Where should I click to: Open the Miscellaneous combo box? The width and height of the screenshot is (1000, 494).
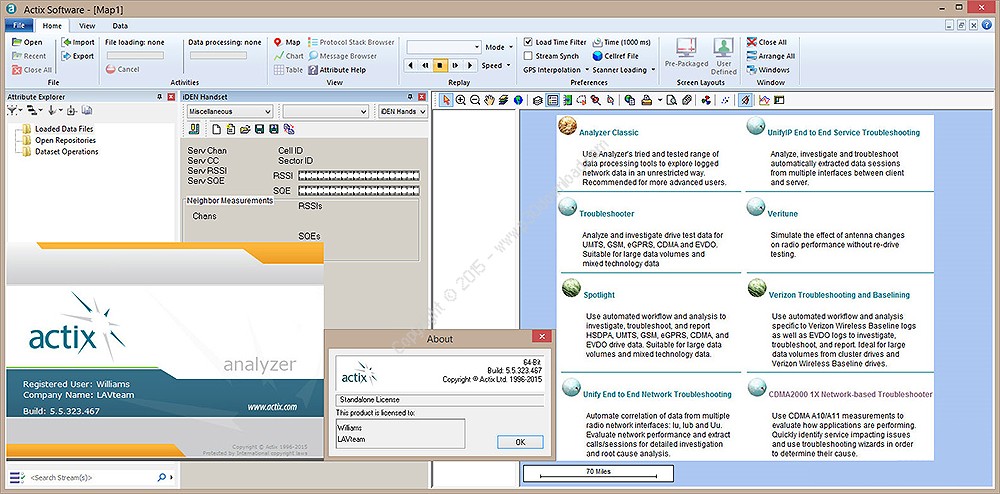pyautogui.click(x=230, y=112)
